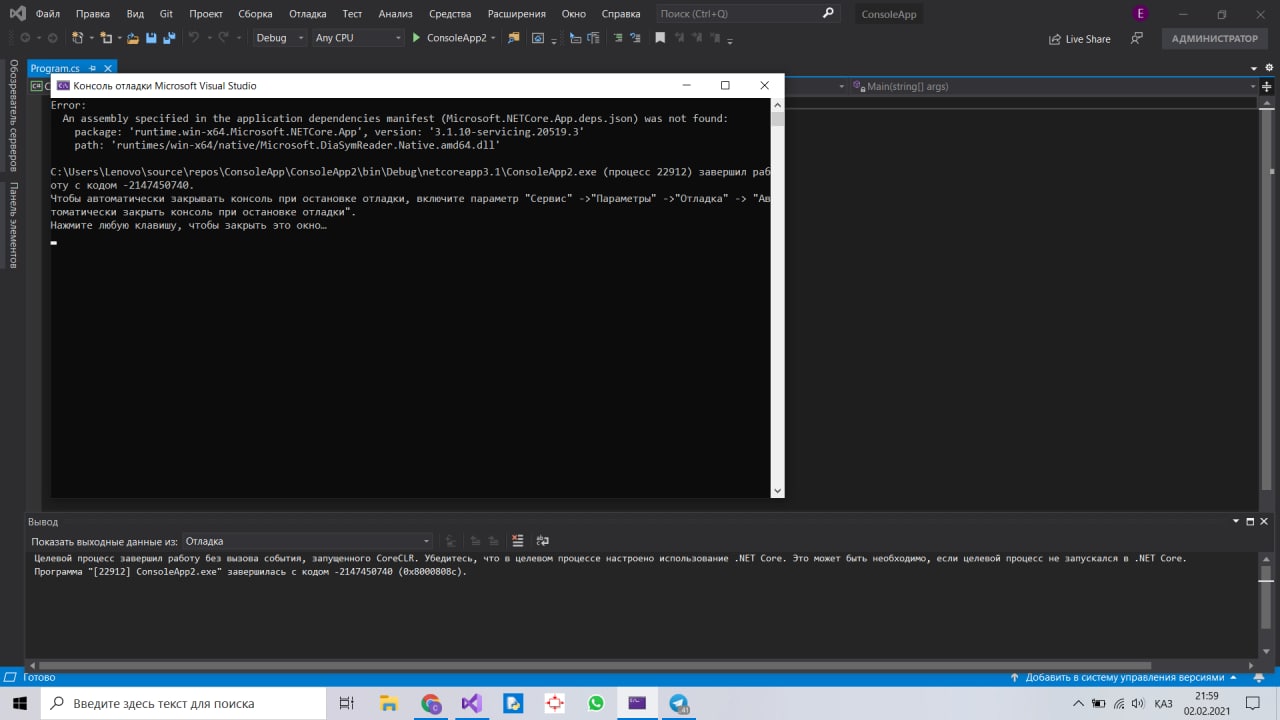Open the Windows action center notifications
The width and height of the screenshot is (1280, 720).
point(1253,703)
